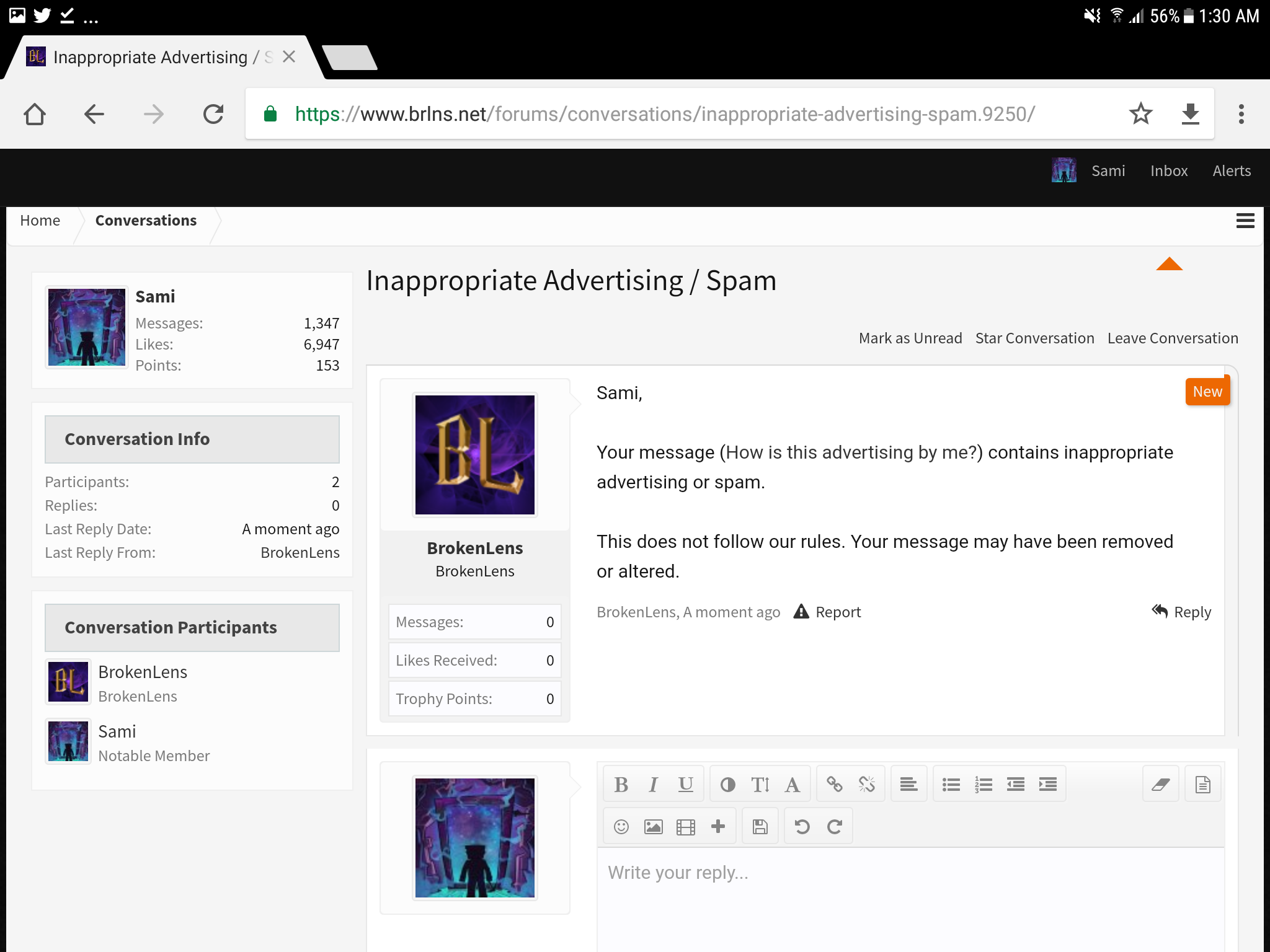Switch to BB code editor mode

tap(1202, 785)
